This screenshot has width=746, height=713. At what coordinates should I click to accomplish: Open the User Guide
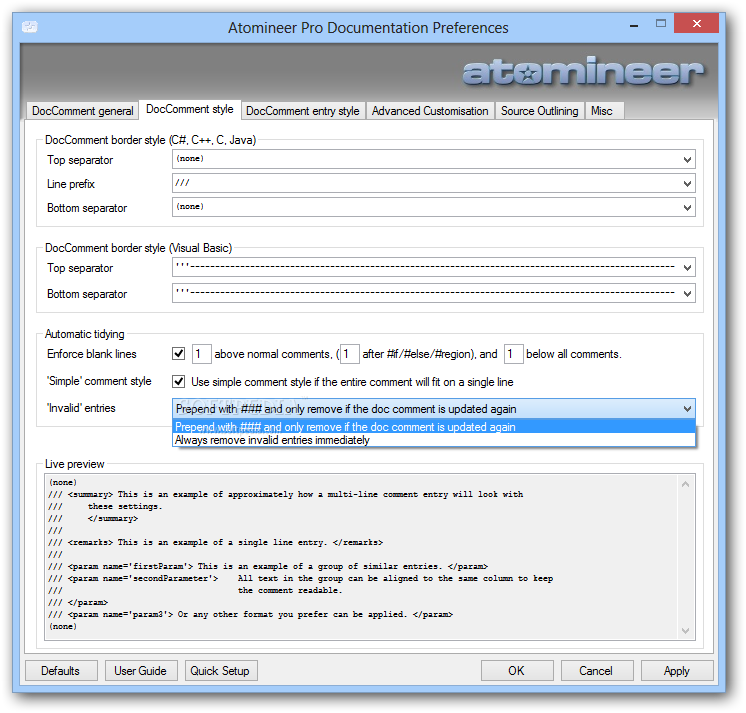pos(141,671)
